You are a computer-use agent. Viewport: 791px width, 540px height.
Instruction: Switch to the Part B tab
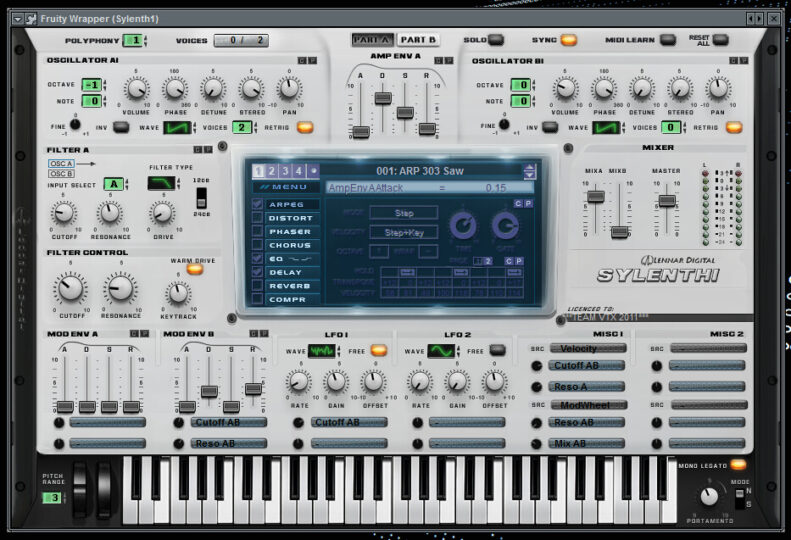click(418, 40)
